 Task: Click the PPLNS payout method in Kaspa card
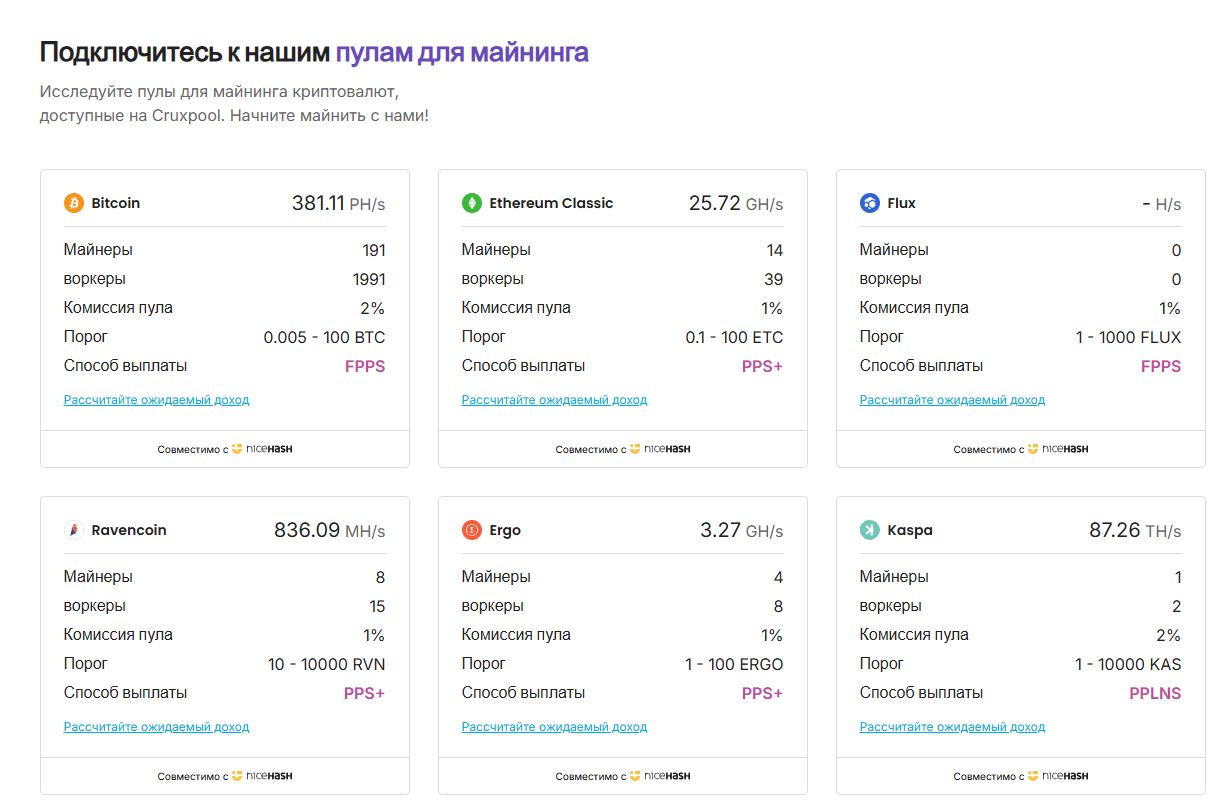tap(1155, 694)
